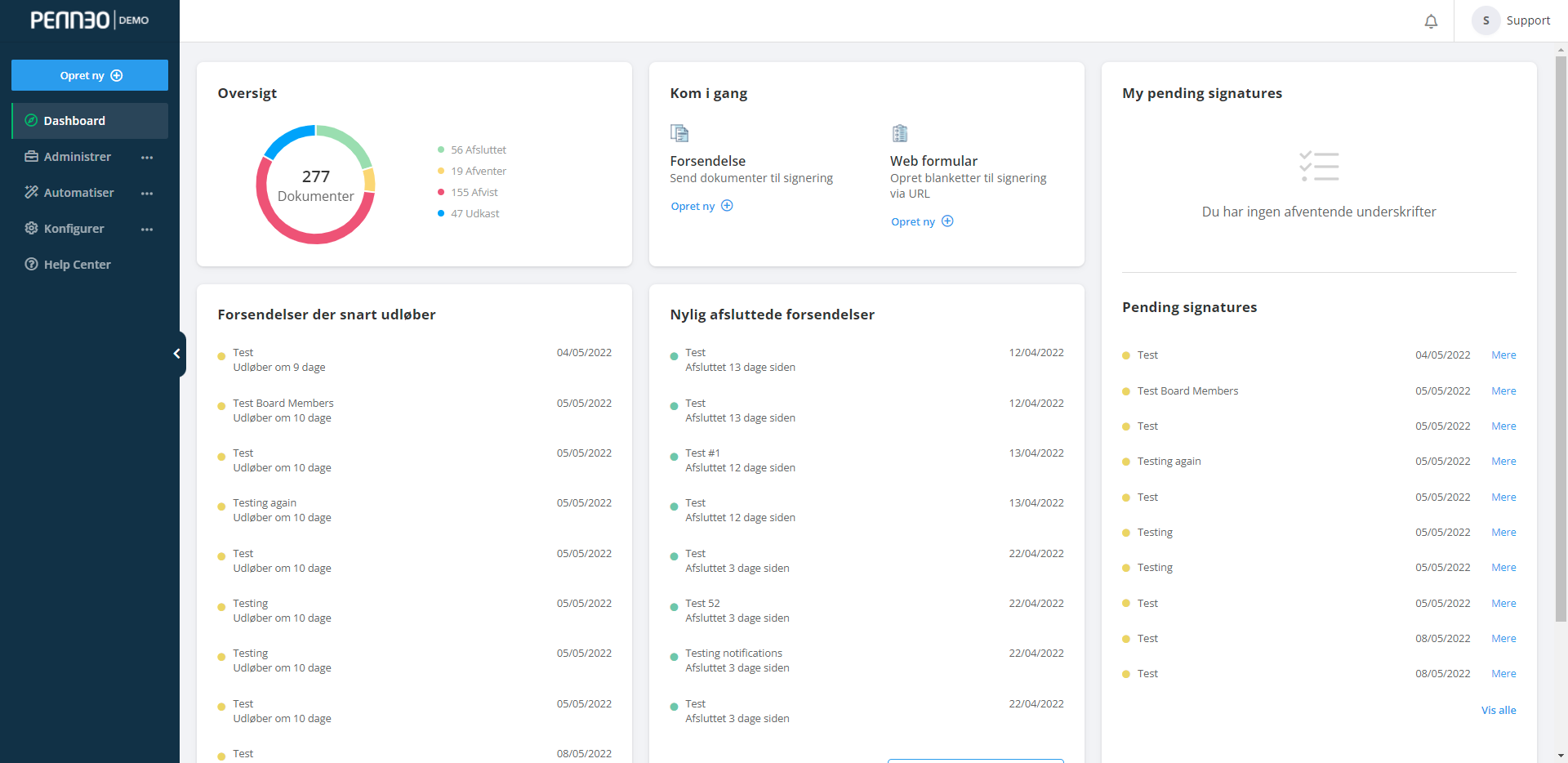This screenshot has width=1568, height=763.
Task: Select the 155 Afvist legend entry
Action: [468, 192]
